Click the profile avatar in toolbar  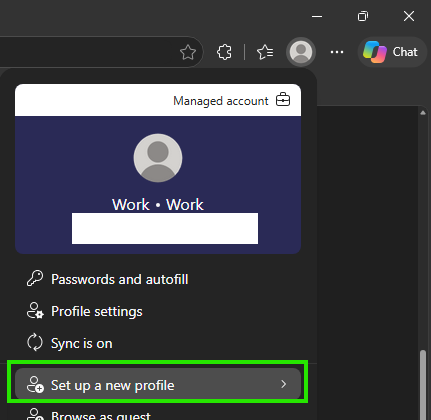click(301, 52)
